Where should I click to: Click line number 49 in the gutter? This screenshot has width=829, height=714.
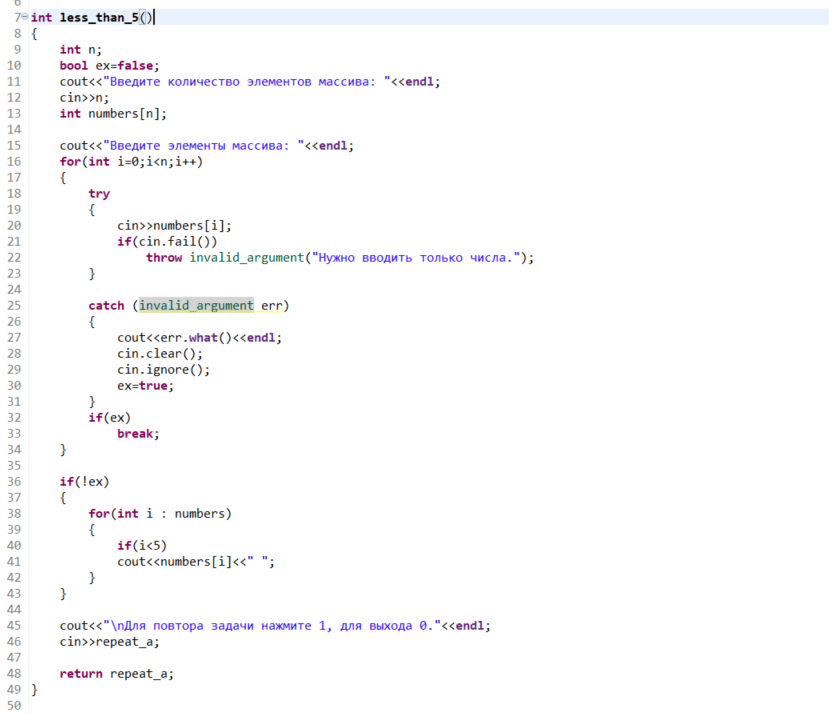click(x=14, y=690)
